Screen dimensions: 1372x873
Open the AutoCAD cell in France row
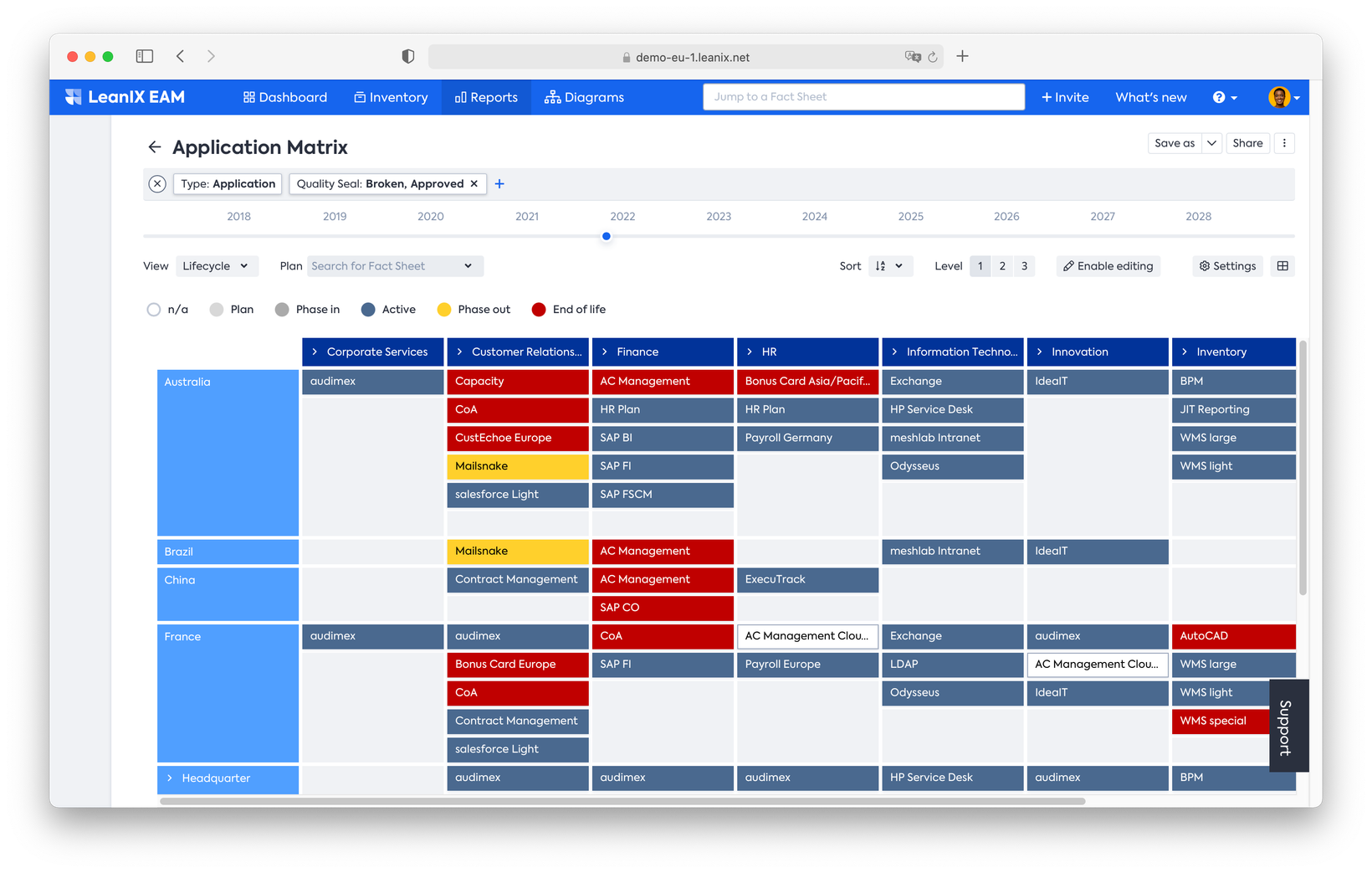point(1234,636)
